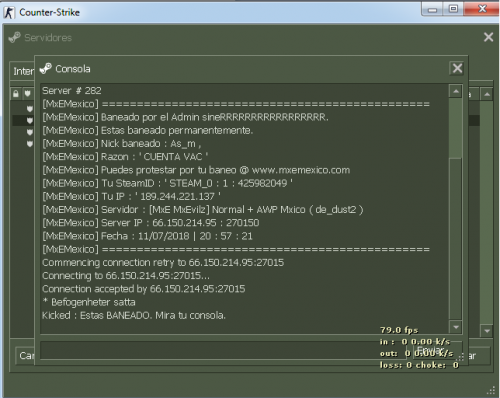Click the server list scroll up arrow
The image size is (500, 398).
(487, 94)
